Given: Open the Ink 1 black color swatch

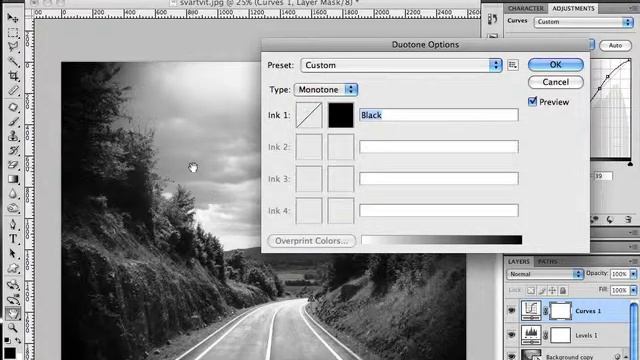Looking at the screenshot, I should [341, 115].
